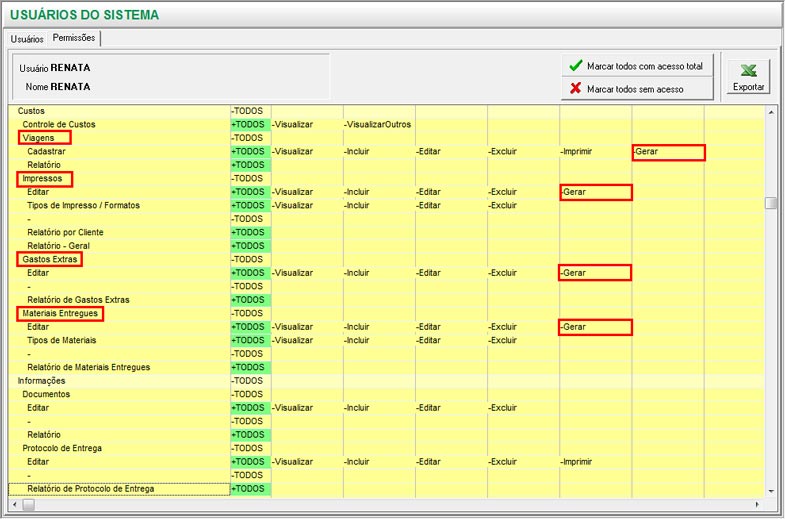785x519 pixels.
Task: Toggle -Imprimir permission in Cadastrar row
Action: click(596, 152)
